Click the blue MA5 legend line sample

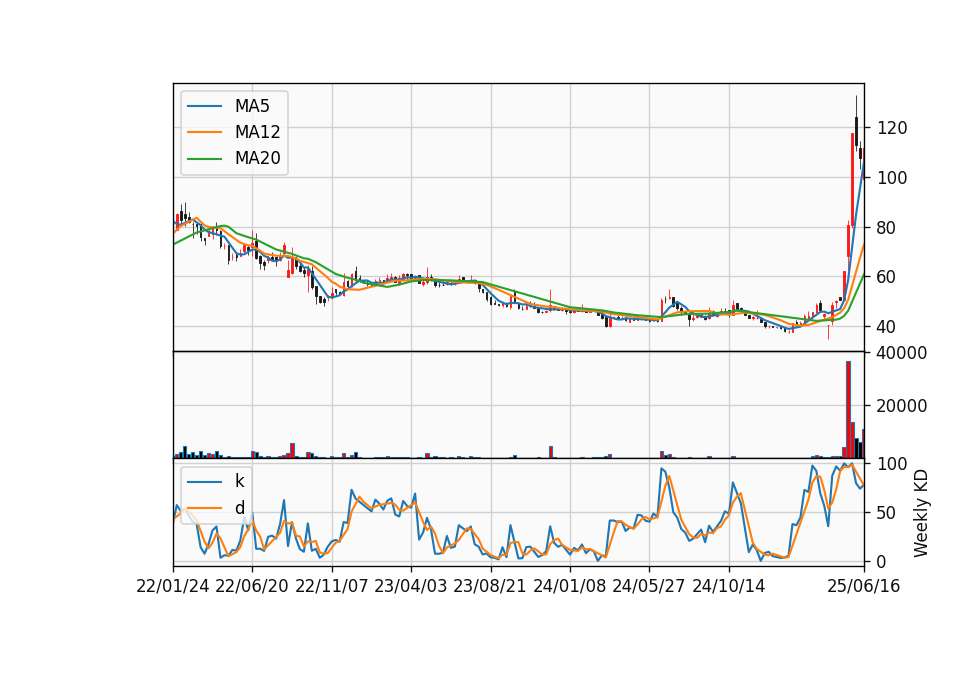204,106
